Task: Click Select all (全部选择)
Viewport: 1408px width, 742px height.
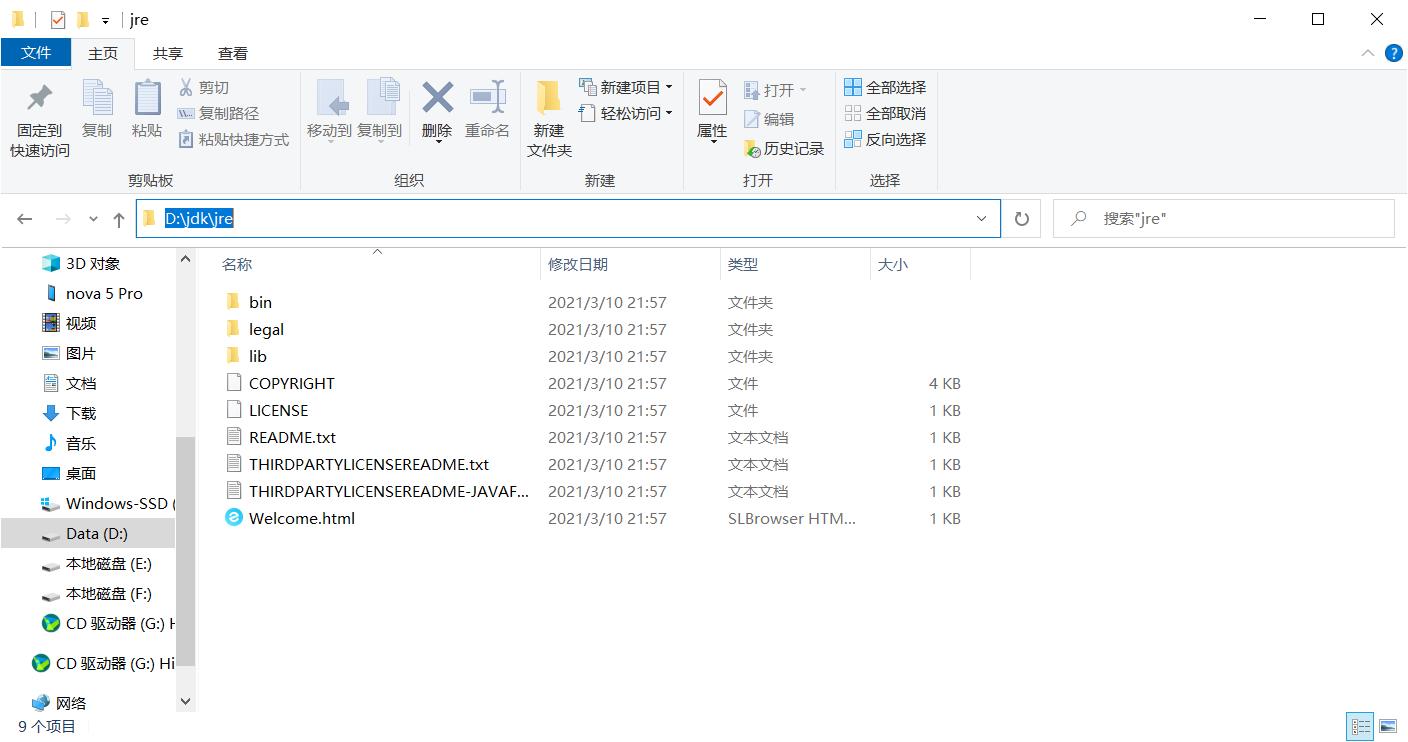Action: point(885,88)
